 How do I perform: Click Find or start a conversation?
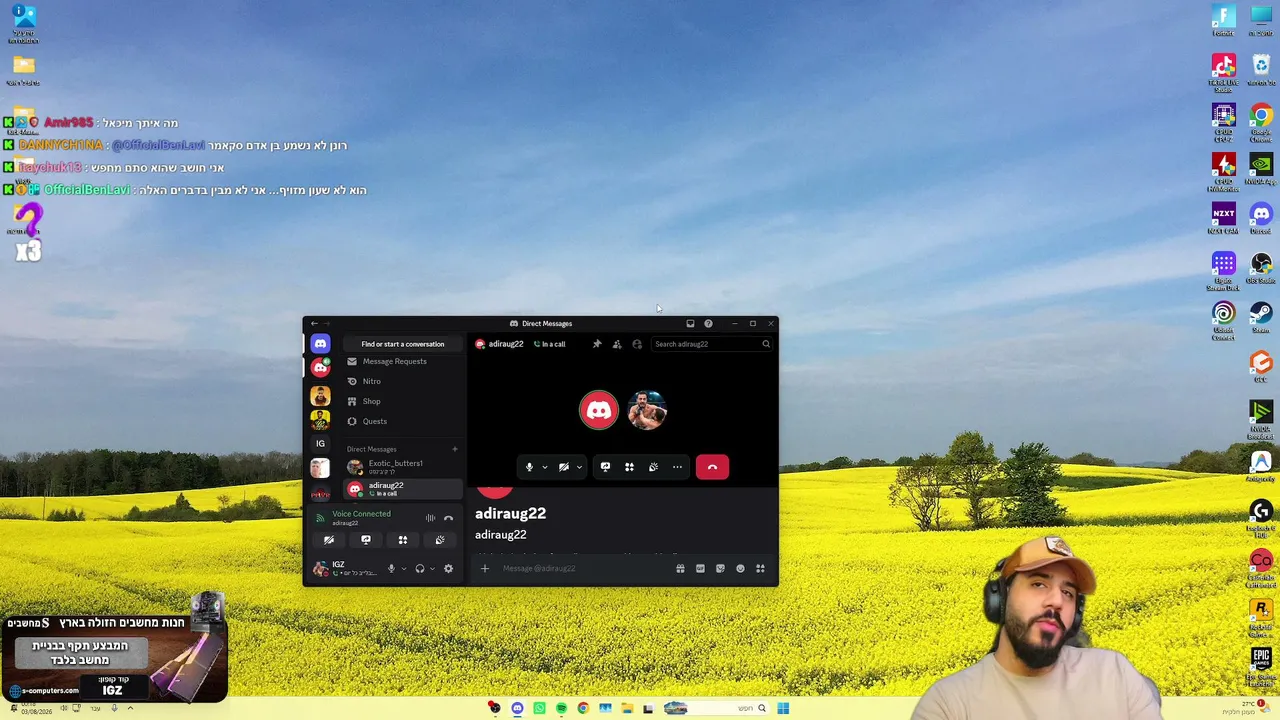(x=403, y=344)
